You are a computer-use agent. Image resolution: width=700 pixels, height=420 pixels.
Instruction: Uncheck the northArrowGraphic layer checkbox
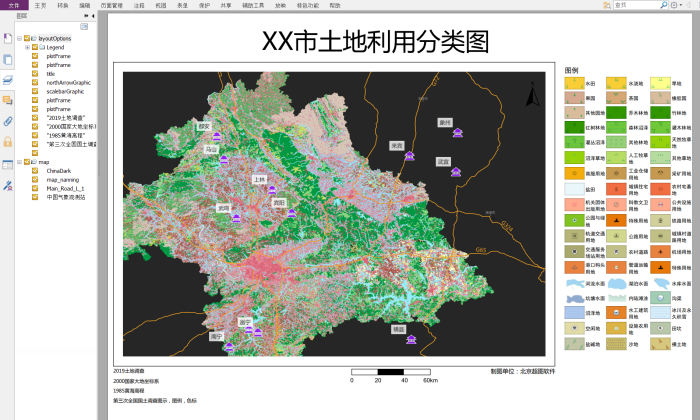pyautogui.click(x=36, y=82)
